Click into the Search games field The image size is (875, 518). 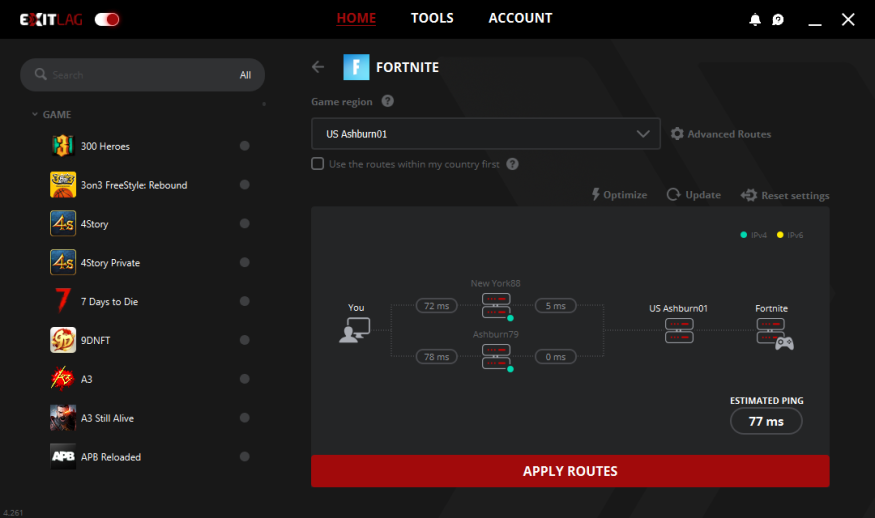pos(142,75)
